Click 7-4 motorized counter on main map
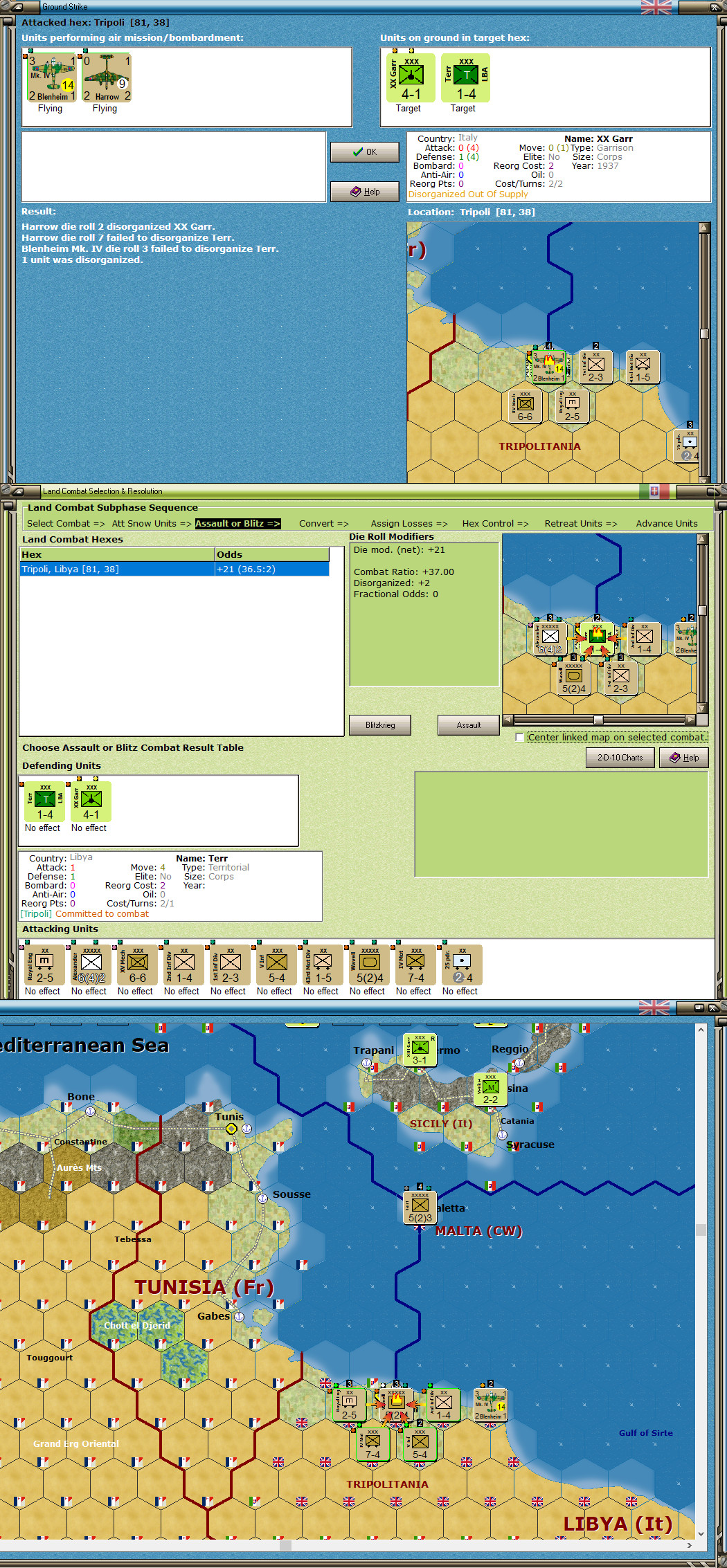Screen dimensions: 727x1568 pos(373,1444)
